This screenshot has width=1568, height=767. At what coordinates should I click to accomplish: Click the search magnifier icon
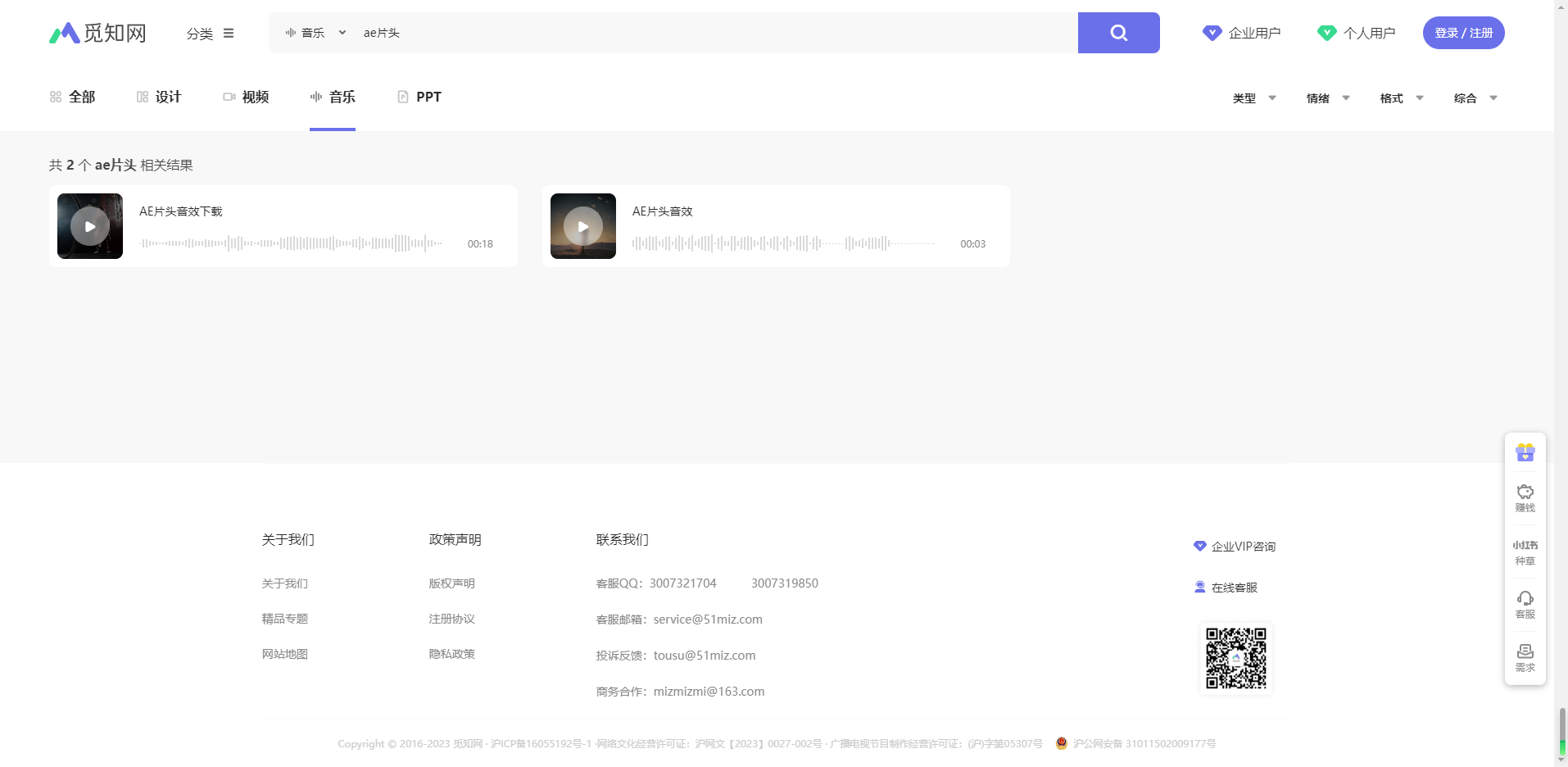(x=1117, y=33)
